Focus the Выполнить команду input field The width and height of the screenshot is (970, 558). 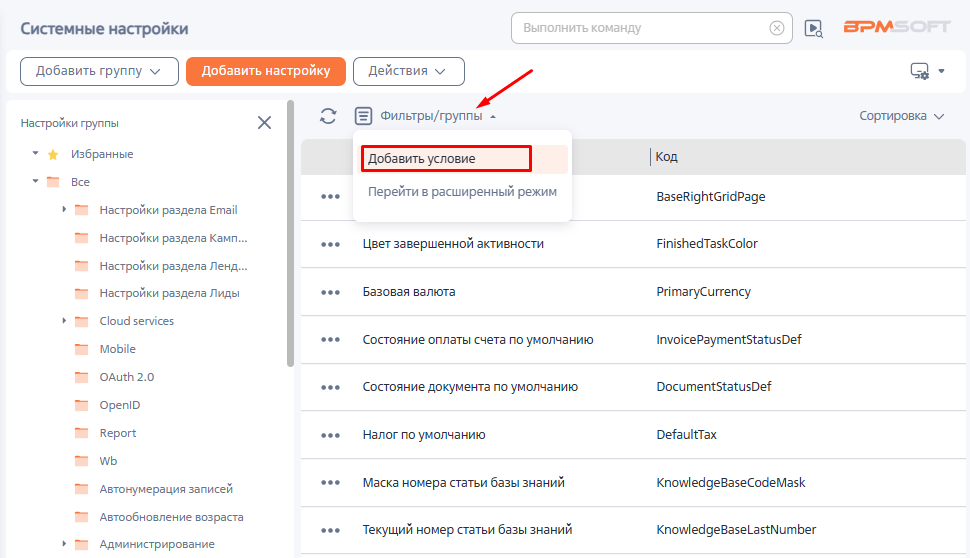(640, 28)
